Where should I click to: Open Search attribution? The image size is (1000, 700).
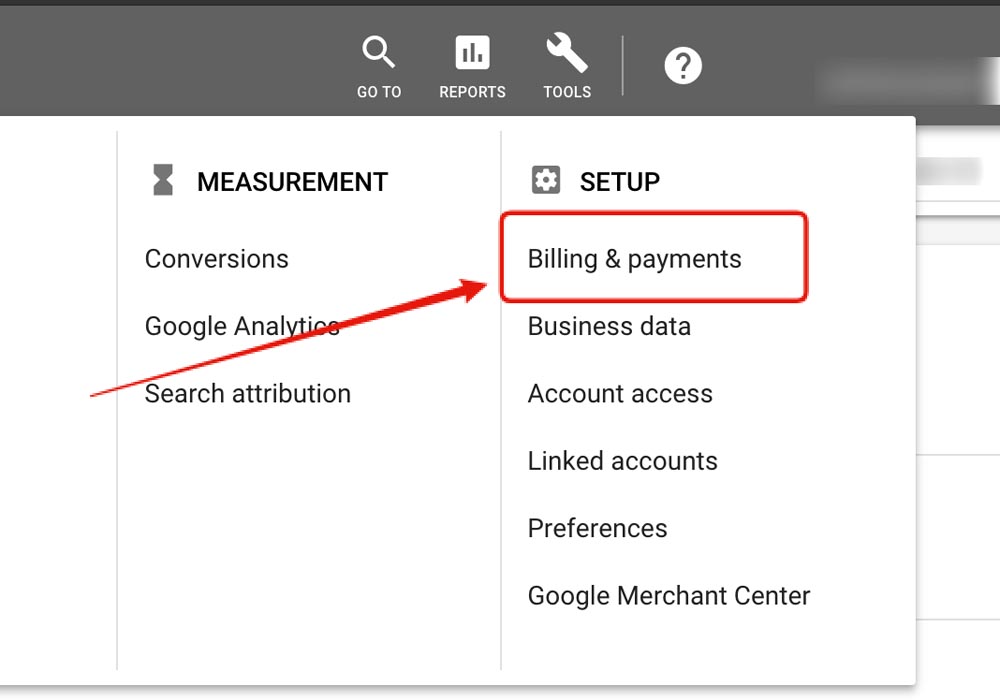[x=247, y=393]
